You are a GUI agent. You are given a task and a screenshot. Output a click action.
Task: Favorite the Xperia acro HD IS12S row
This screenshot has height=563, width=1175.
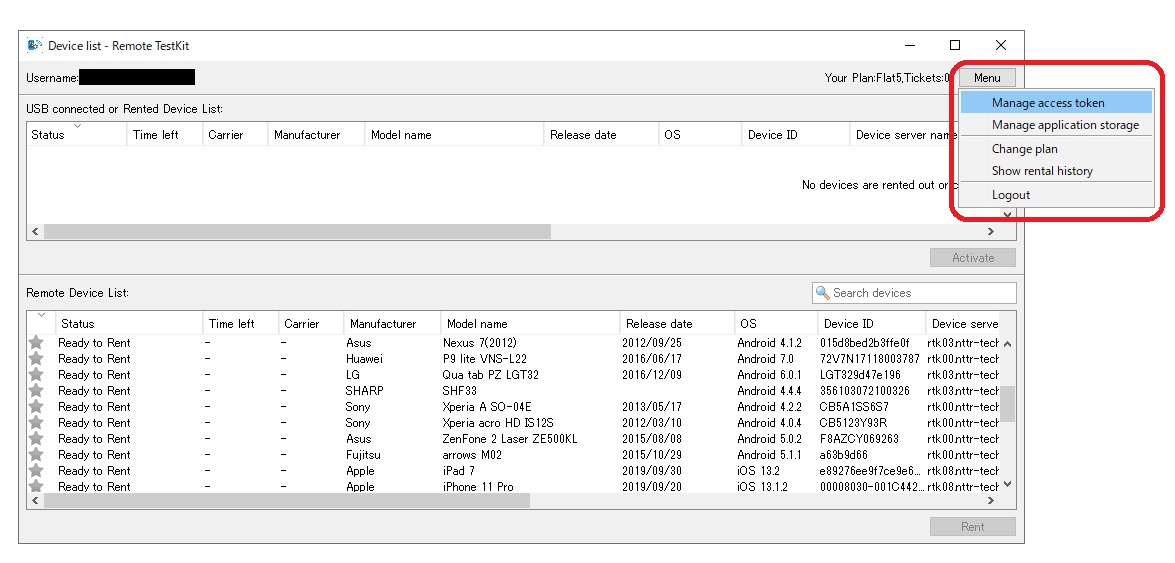click(x=36, y=423)
